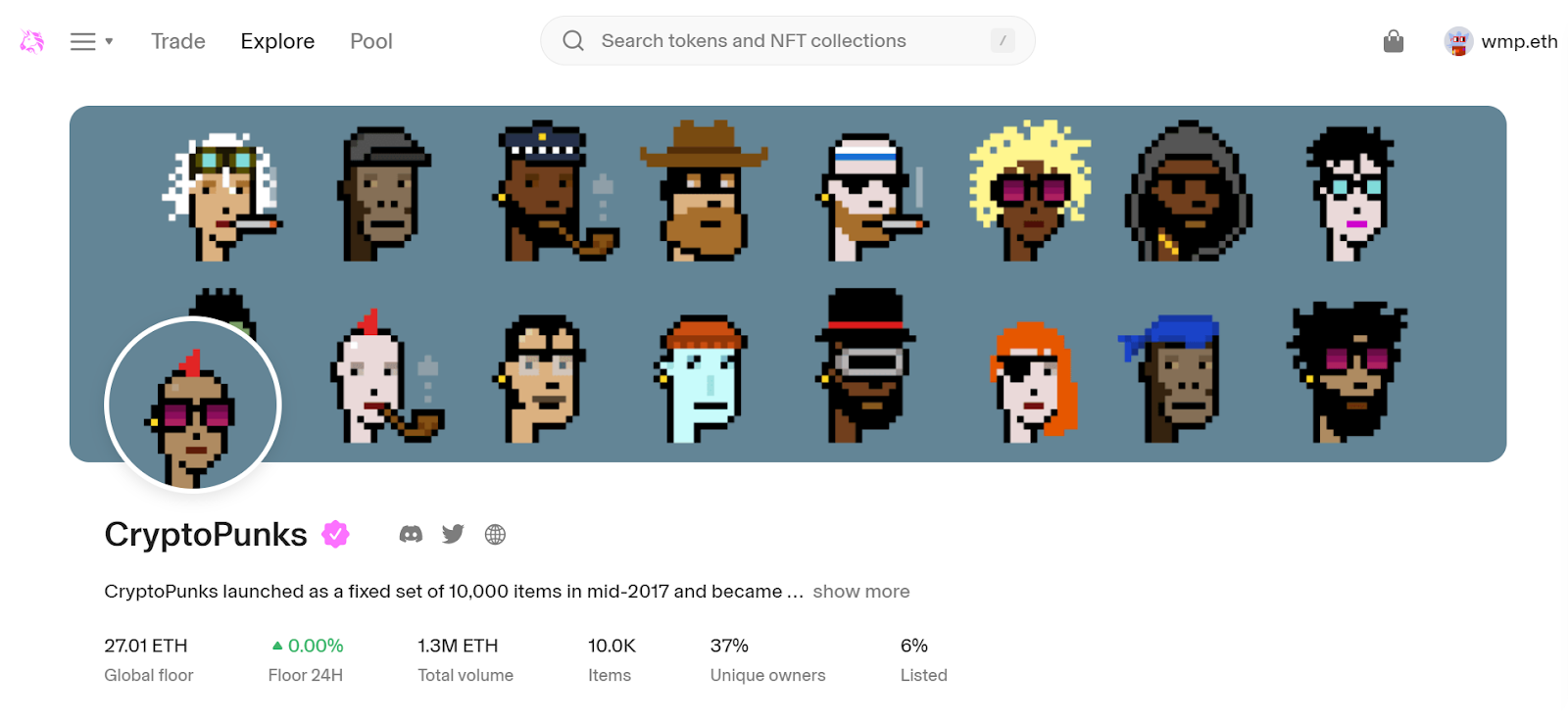Click the punk with brown cowboy hat

click(704, 191)
